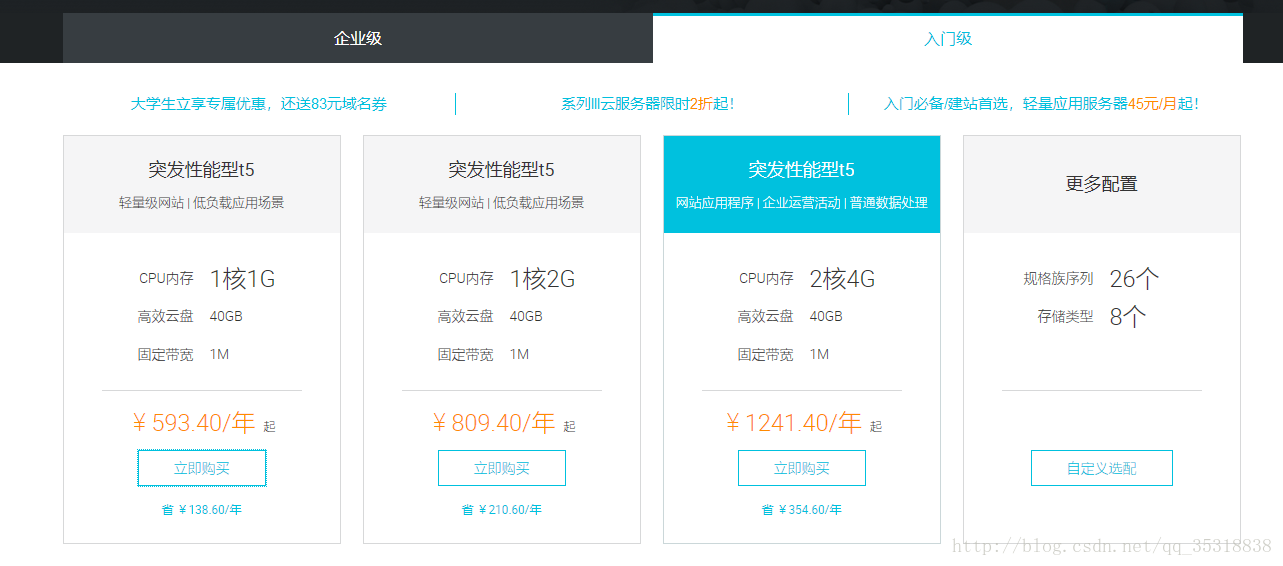Click crown icon beside ￥354.60/年

point(767,510)
